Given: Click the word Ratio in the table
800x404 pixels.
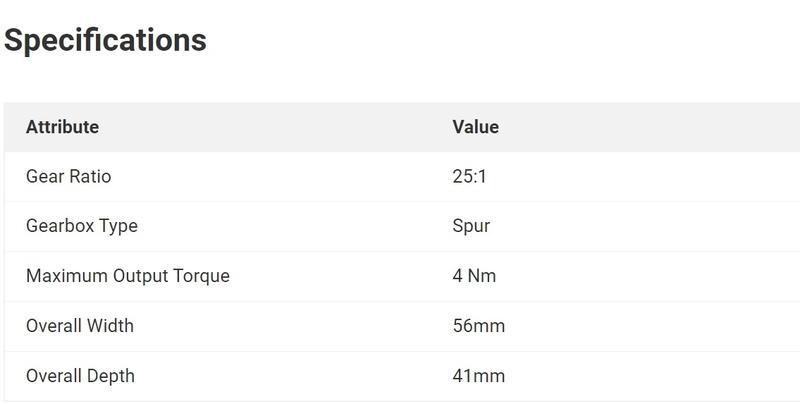Looking at the screenshot, I should pyautogui.click(x=90, y=177).
